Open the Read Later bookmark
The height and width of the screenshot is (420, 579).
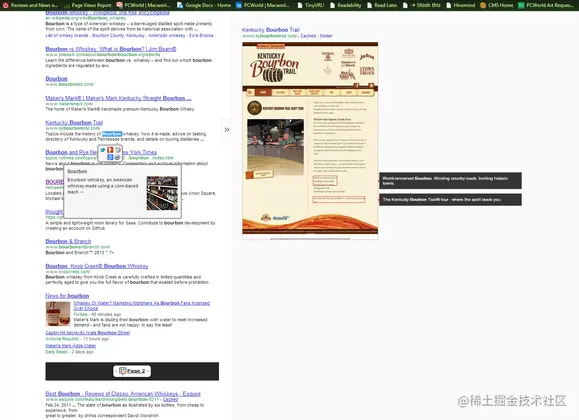[382, 5]
